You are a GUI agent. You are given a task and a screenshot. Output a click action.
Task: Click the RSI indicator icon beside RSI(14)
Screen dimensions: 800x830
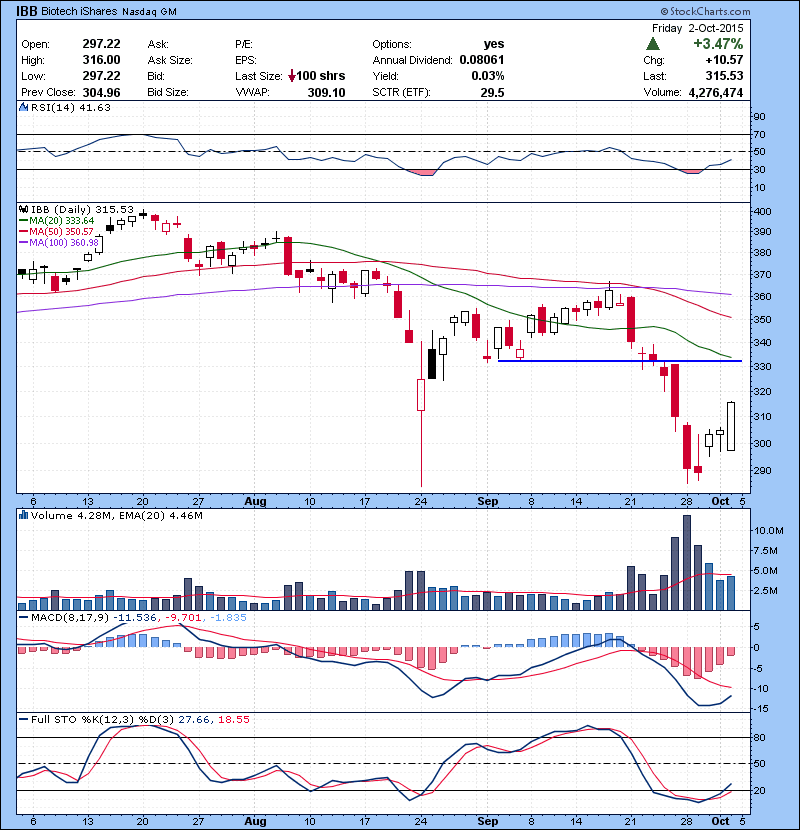click(x=23, y=107)
